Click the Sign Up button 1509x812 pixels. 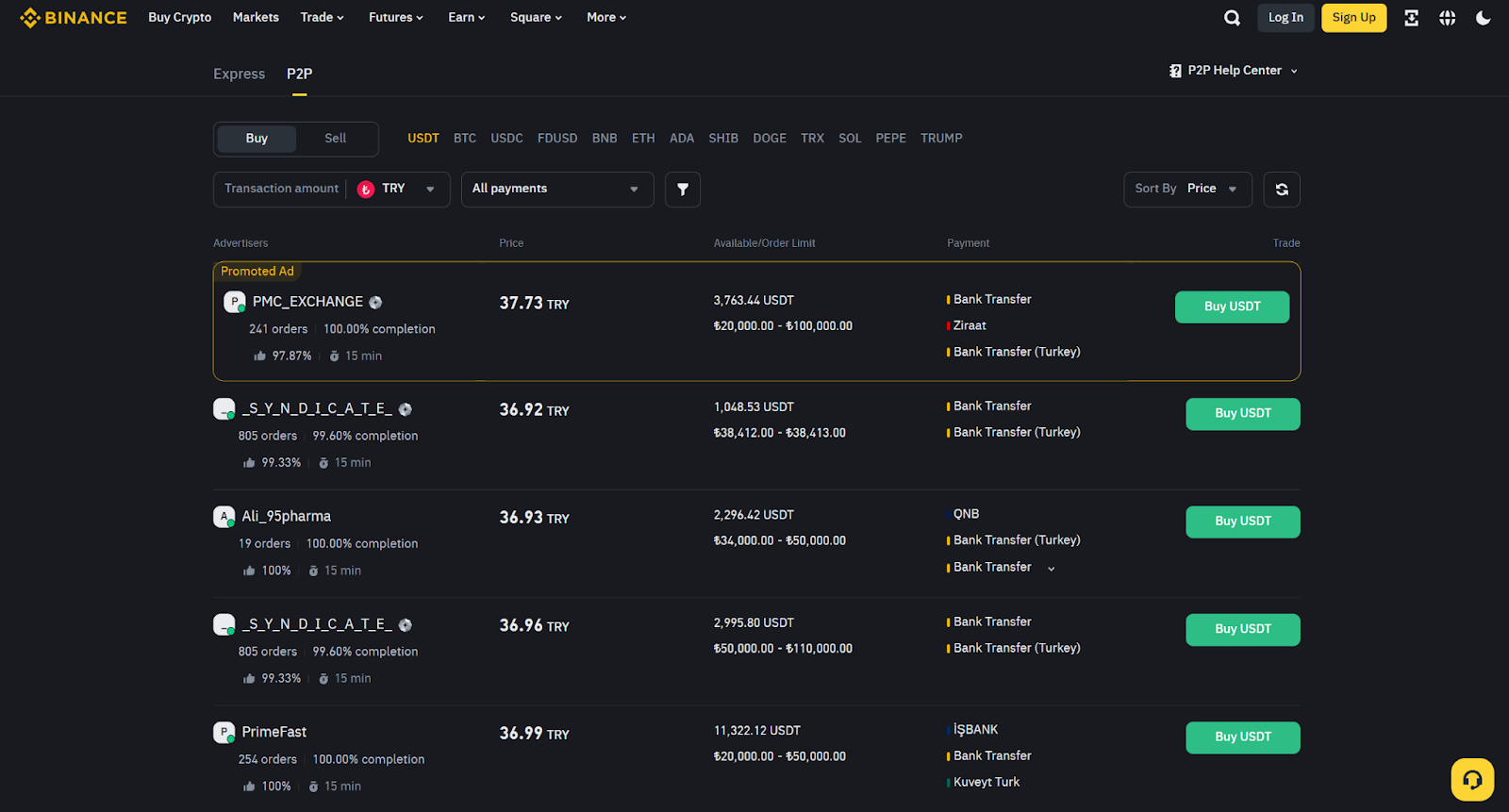point(1353,18)
